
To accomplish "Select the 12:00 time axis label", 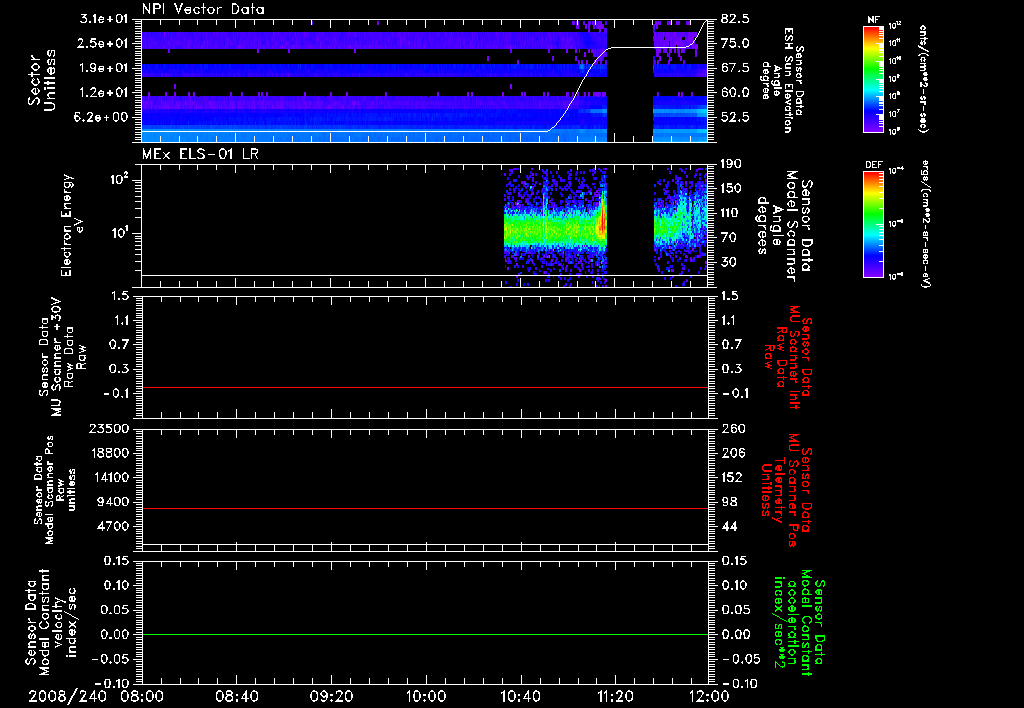I will point(707,694).
